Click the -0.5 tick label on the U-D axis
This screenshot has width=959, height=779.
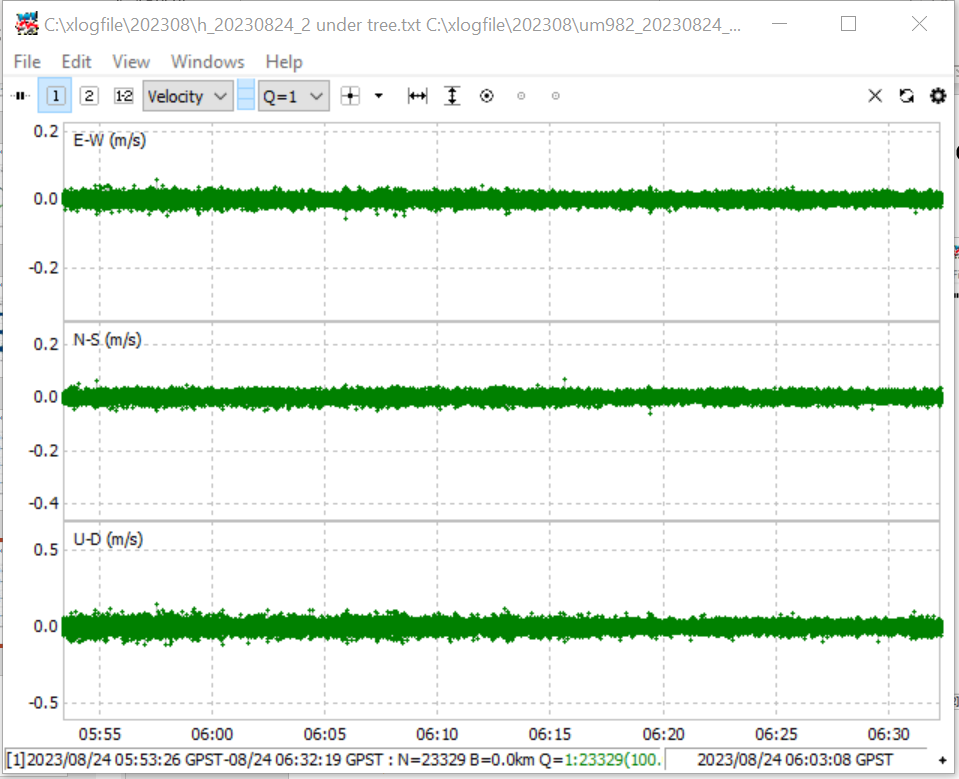pos(44,703)
